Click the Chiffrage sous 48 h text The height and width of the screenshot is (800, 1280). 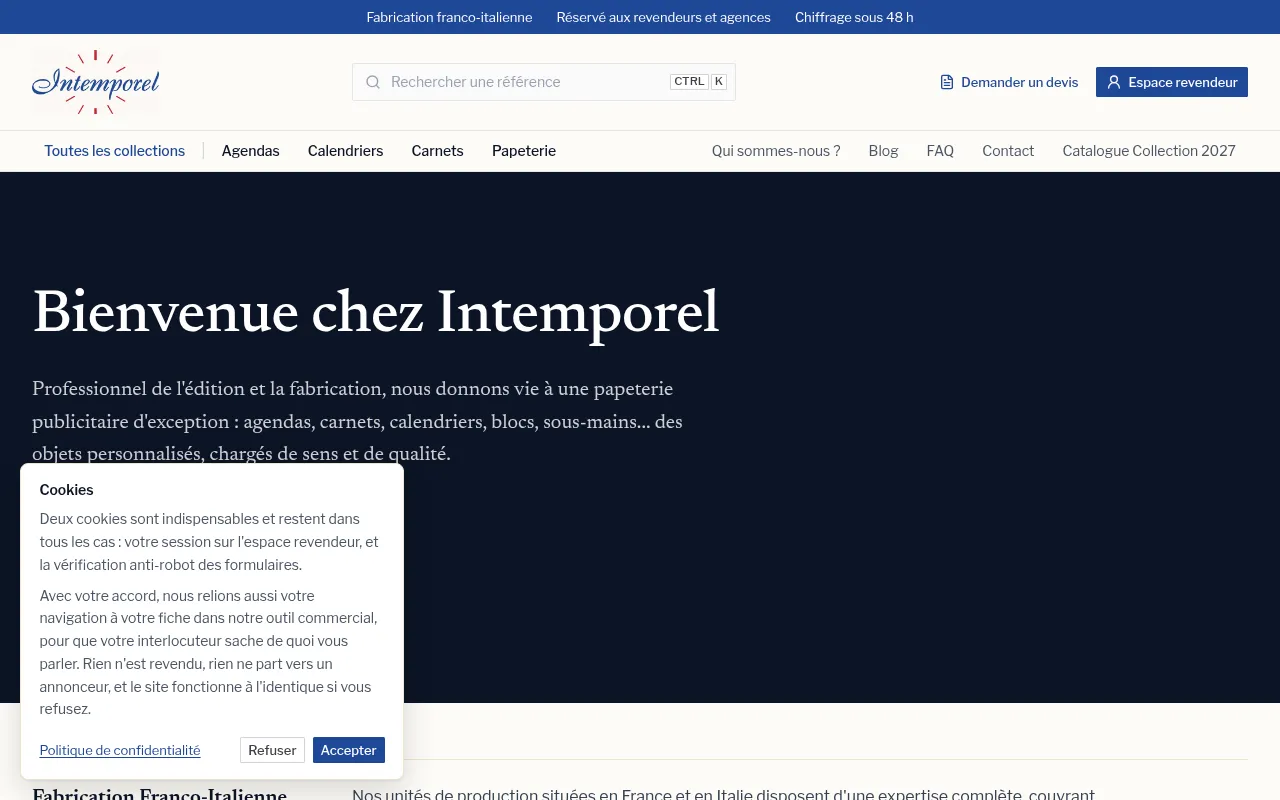pos(854,17)
